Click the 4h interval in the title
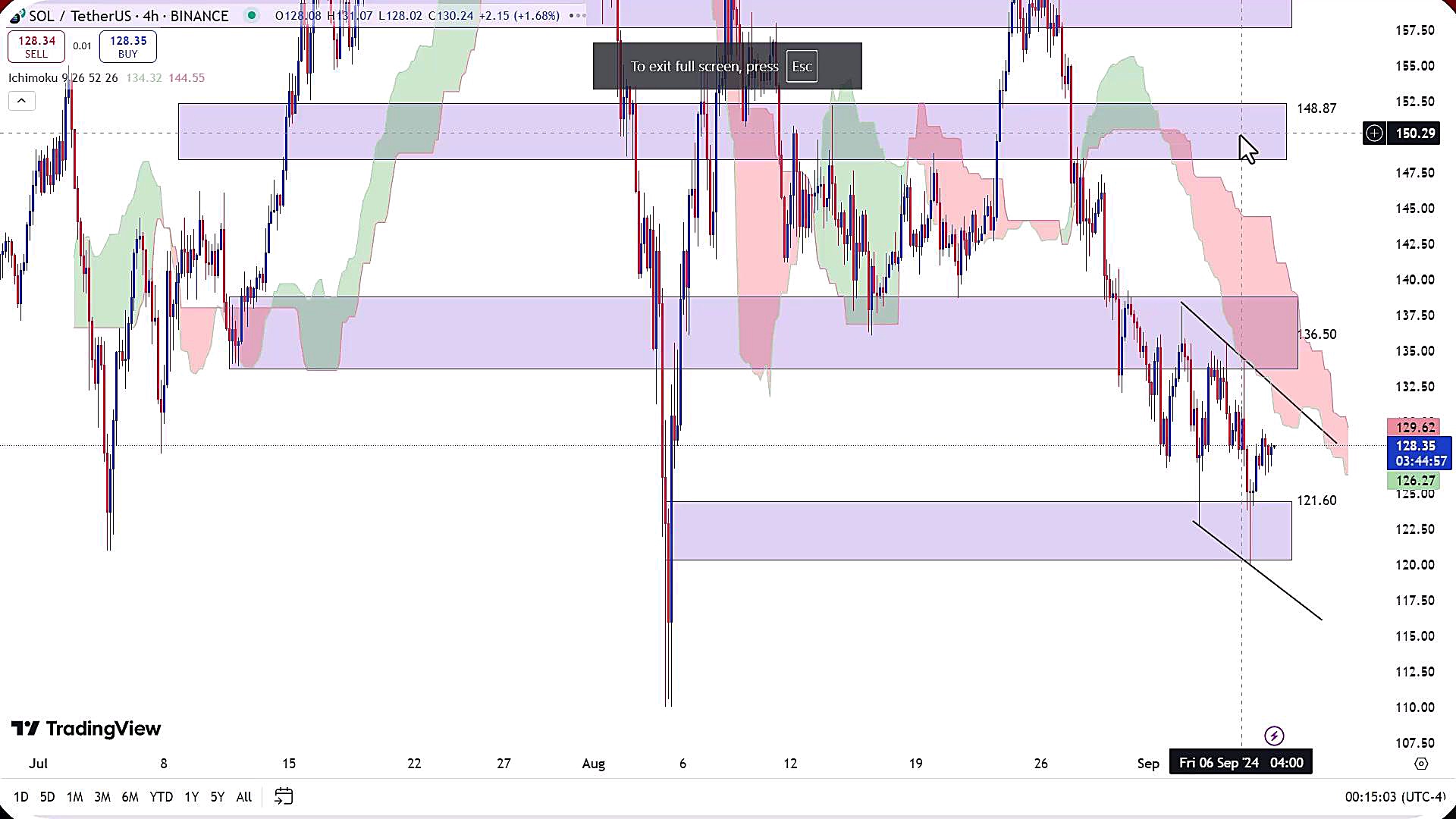Image resolution: width=1456 pixels, height=819 pixels. pos(150,16)
